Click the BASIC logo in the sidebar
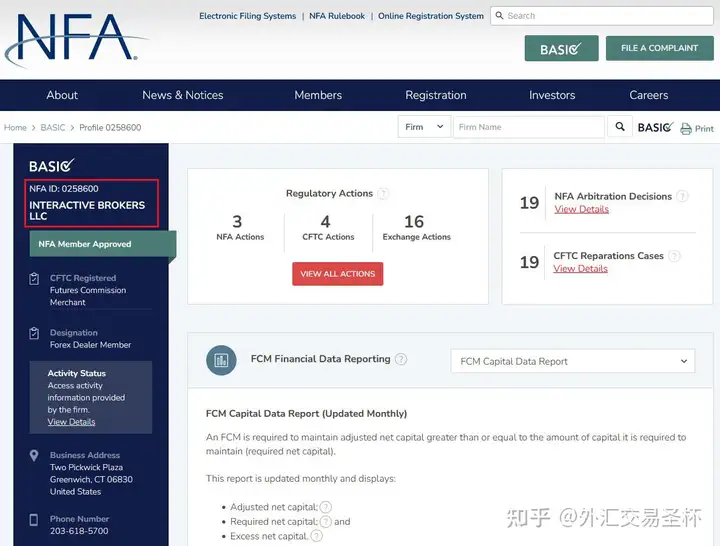The width and height of the screenshot is (720, 546). click(51, 165)
